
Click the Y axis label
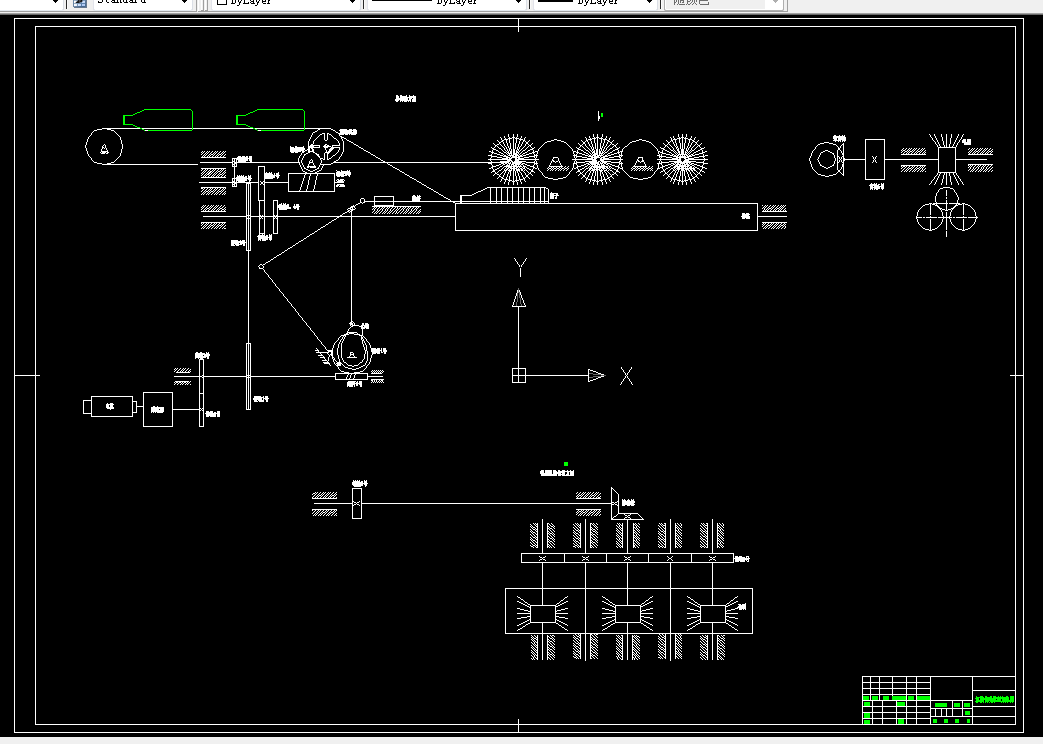(x=520, y=268)
